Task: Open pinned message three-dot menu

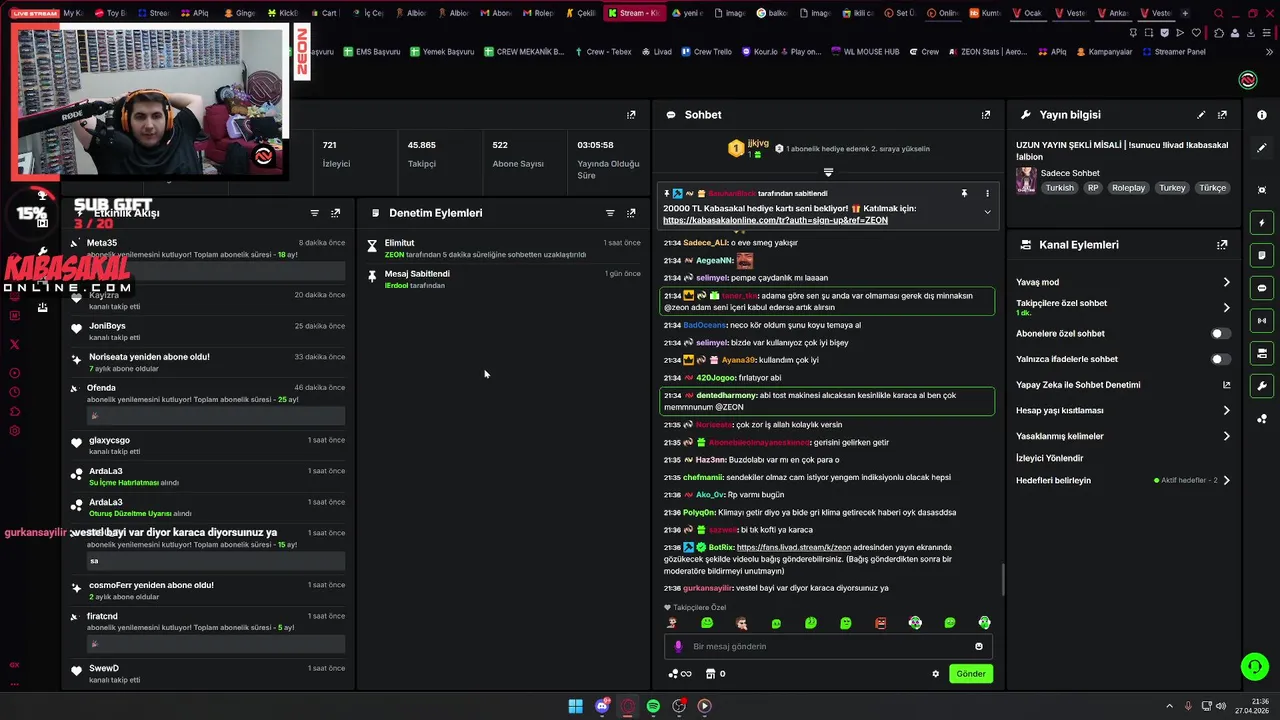Action: (987, 193)
